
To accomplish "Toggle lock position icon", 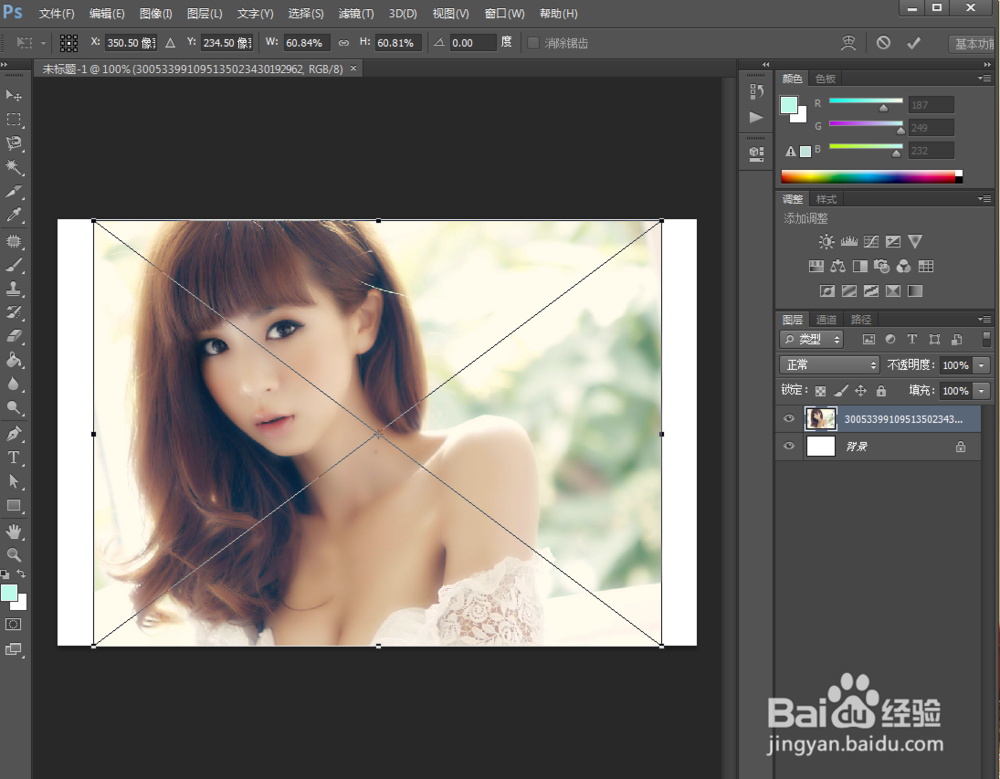I will [x=861, y=390].
